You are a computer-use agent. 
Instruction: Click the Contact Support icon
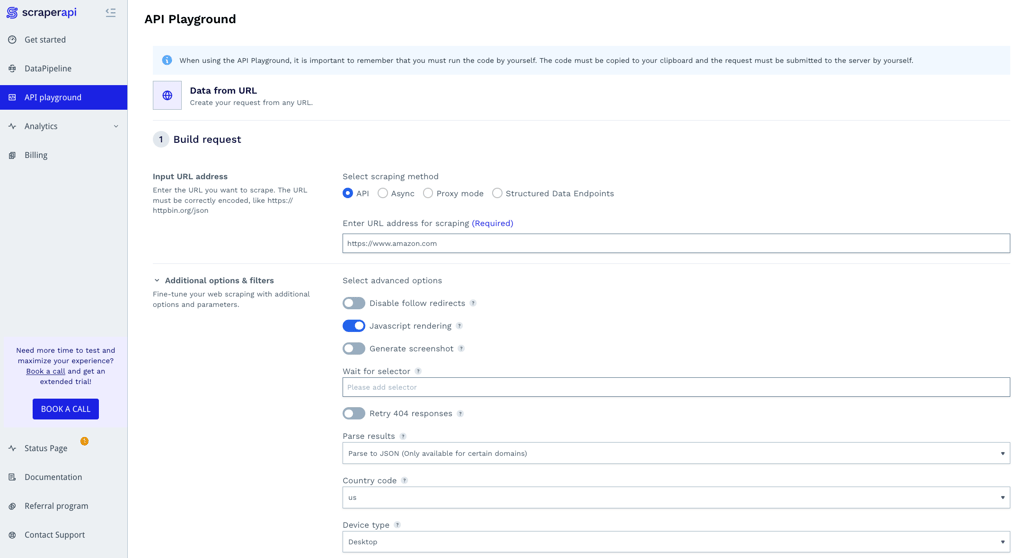(12, 534)
